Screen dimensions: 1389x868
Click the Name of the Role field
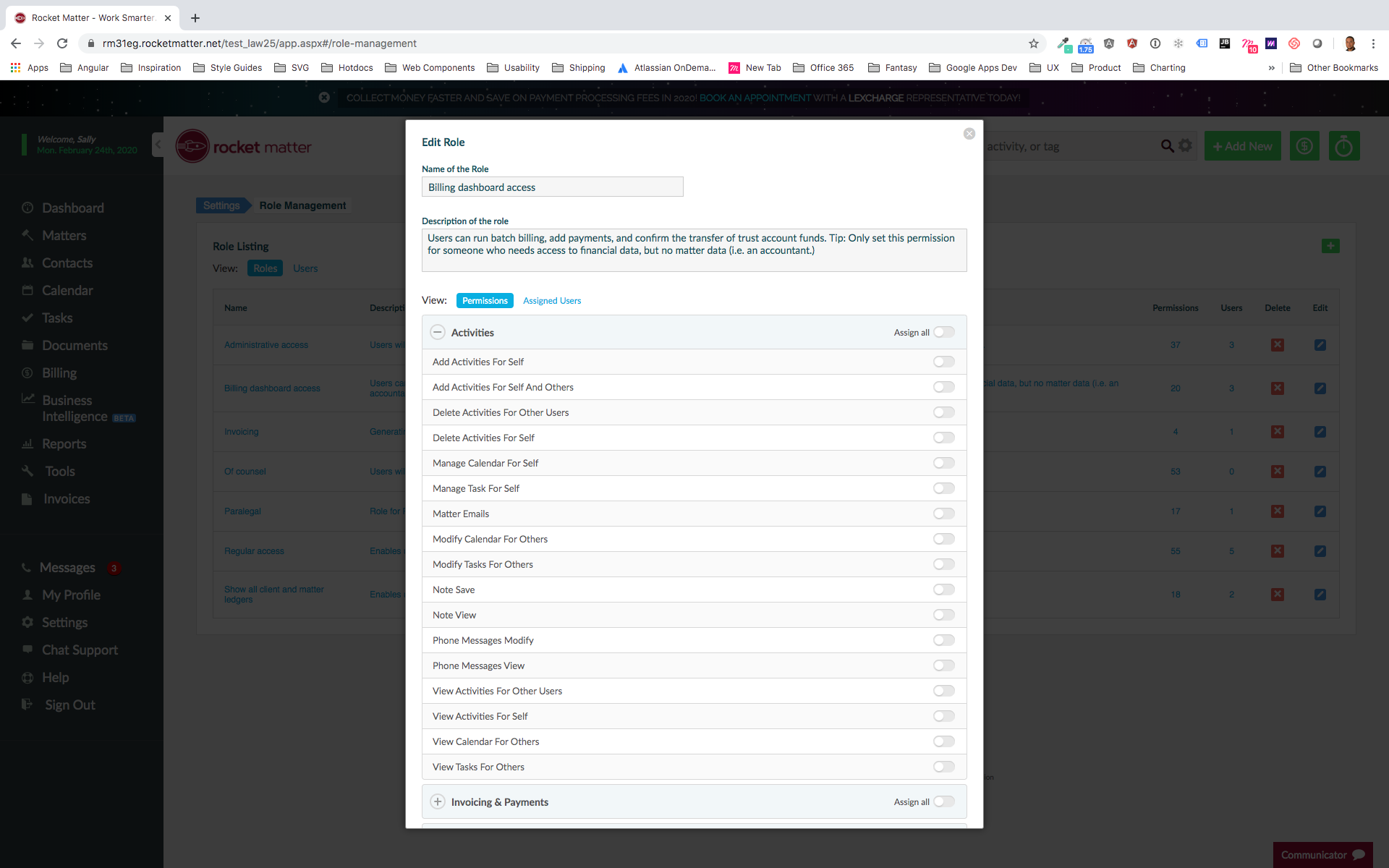click(552, 187)
